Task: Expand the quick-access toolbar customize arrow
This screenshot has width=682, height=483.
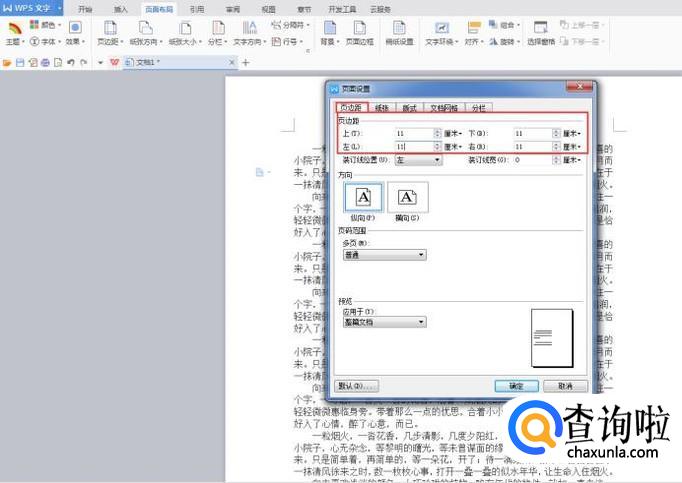Action: [100, 63]
